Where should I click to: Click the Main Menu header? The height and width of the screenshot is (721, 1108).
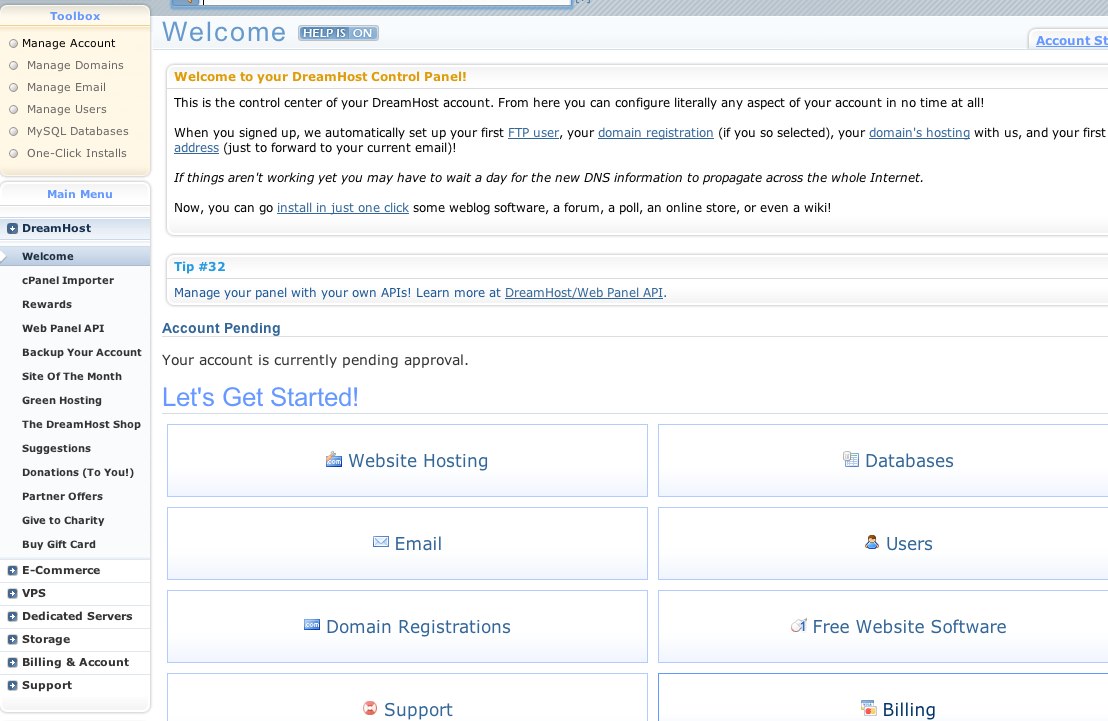80,194
